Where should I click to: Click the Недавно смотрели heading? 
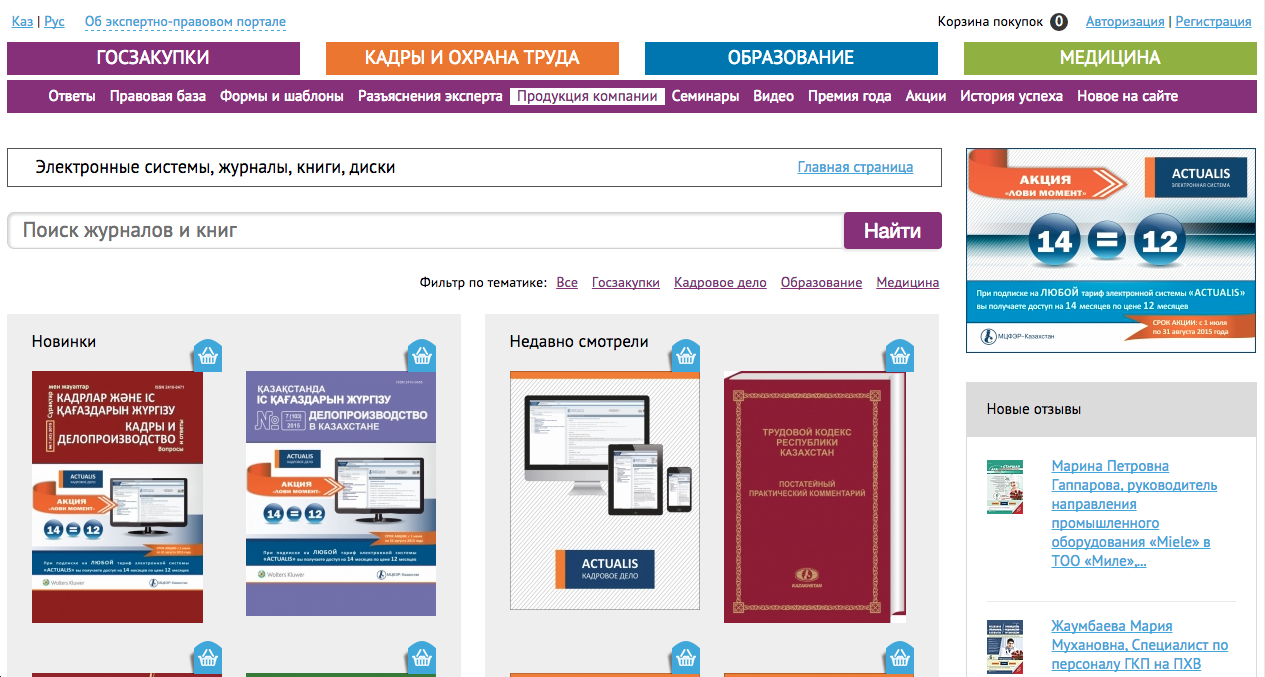(x=579, y=341)
